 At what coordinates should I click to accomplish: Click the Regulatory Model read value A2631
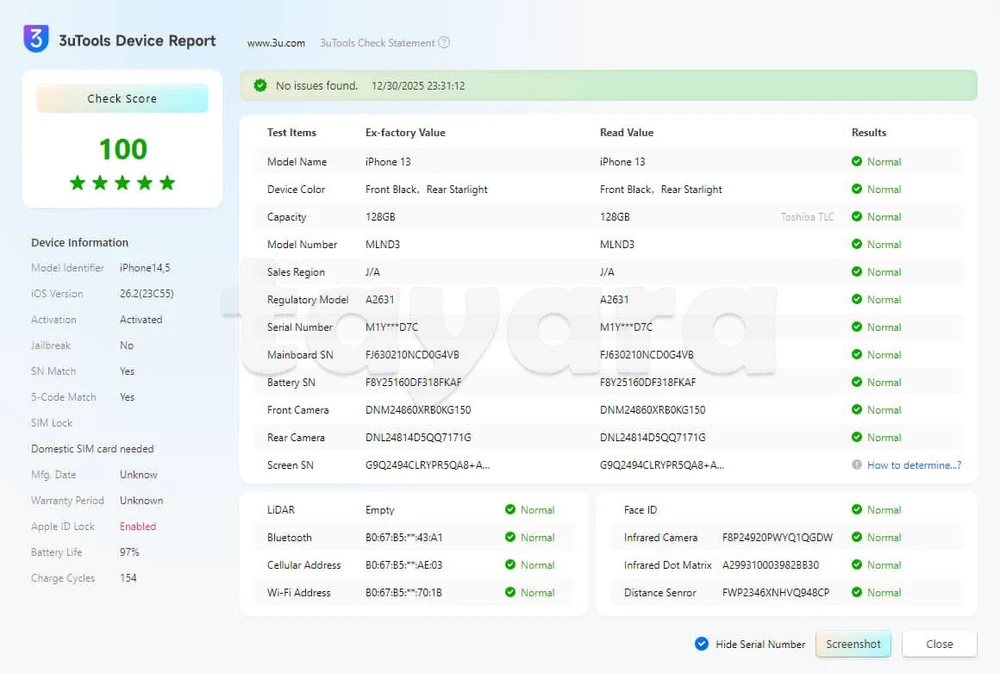614,299
